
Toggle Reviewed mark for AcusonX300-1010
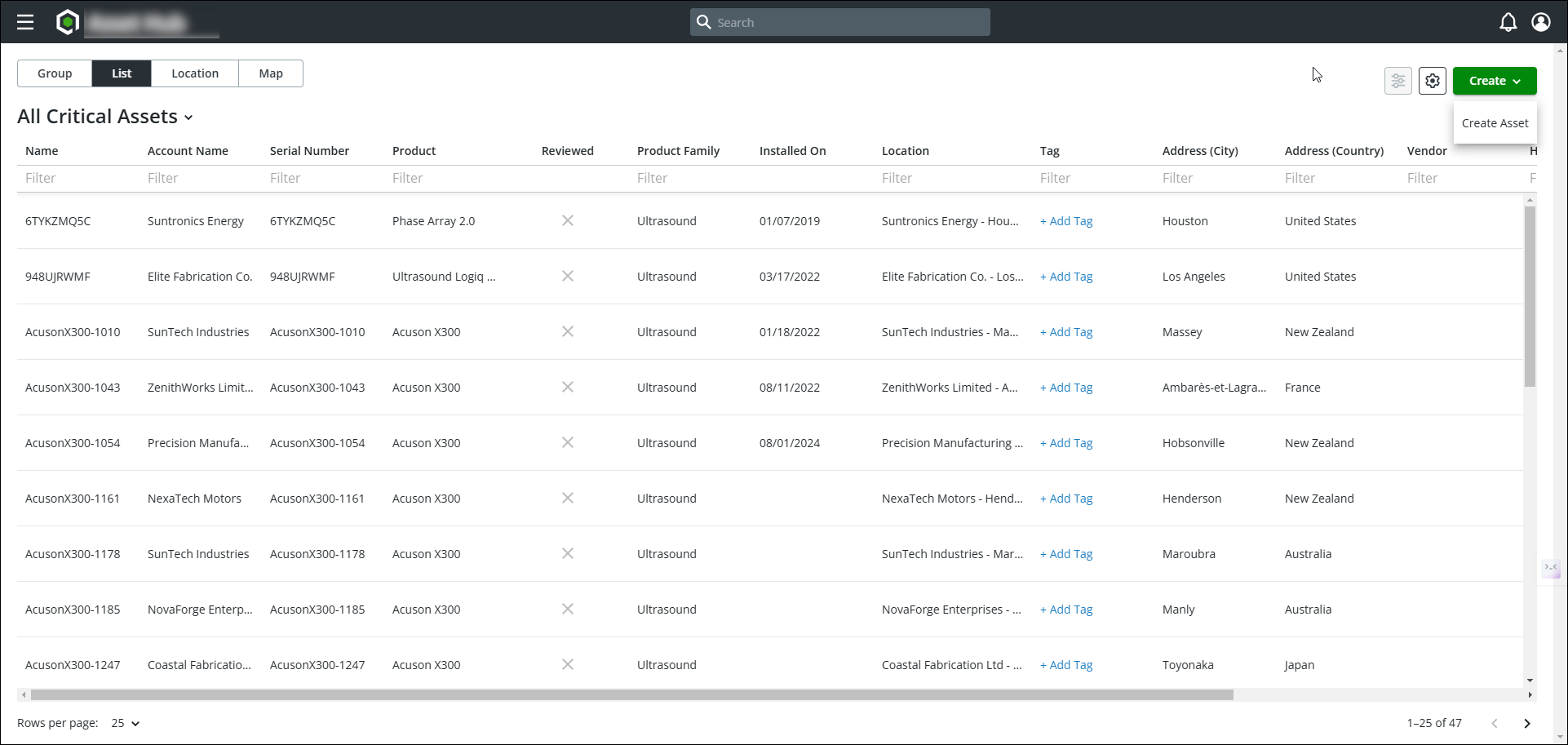[x=568, y=332]
